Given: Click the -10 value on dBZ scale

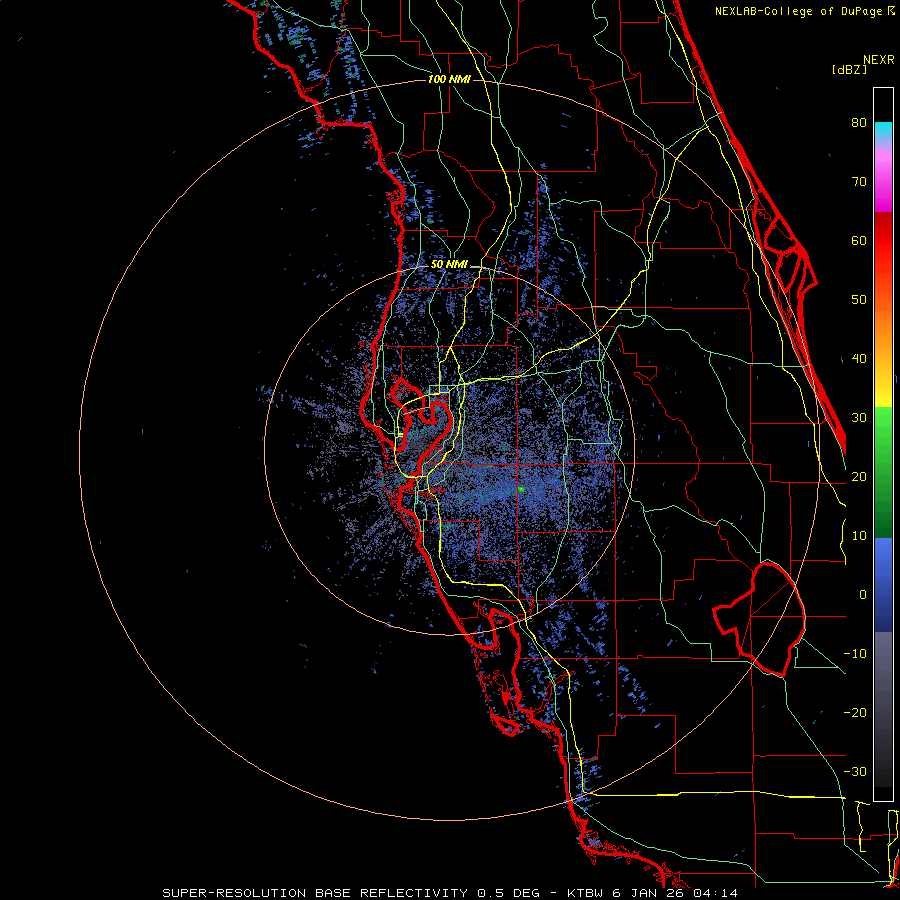Looking at the screenshot, I should [855, 654].
